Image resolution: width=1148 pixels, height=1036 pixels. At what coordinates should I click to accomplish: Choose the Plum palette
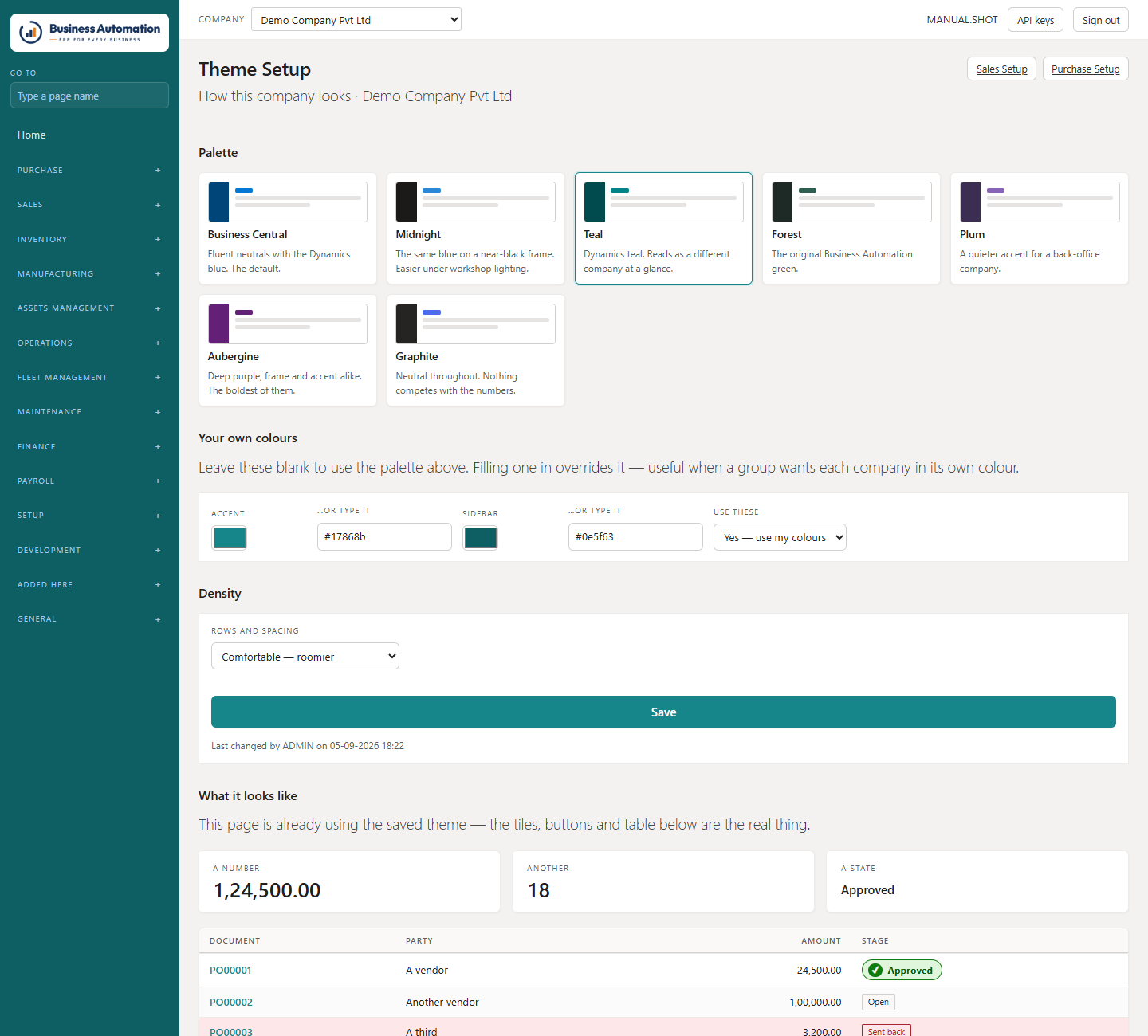point(1040,228)
